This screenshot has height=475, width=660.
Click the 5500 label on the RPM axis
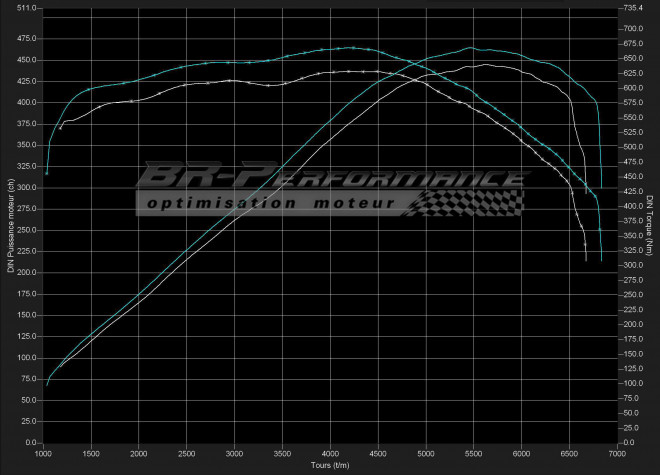[474, 452]
